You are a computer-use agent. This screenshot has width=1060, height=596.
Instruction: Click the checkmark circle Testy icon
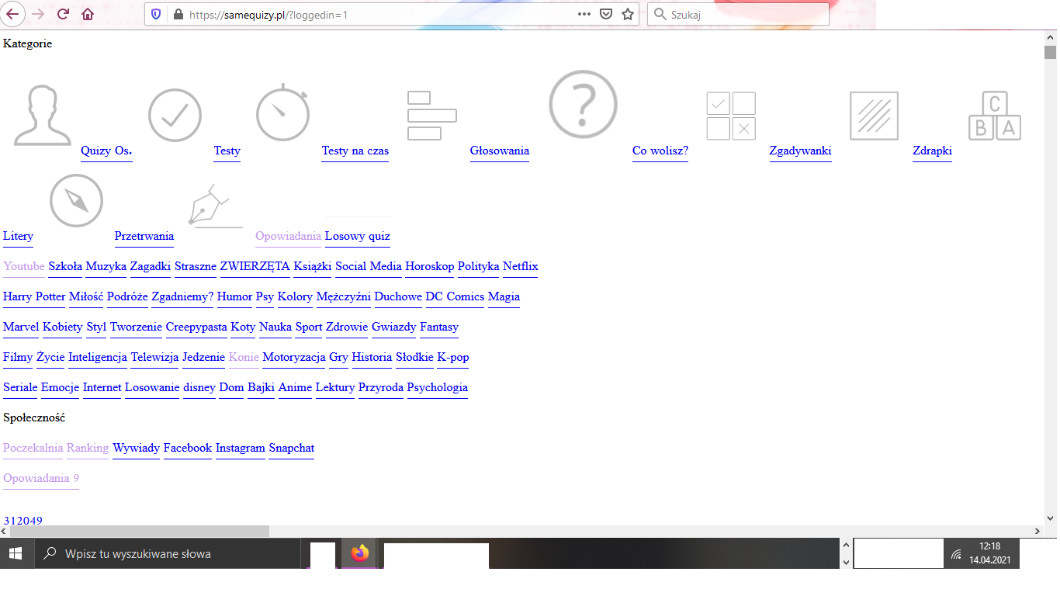(x=175, y=116)
